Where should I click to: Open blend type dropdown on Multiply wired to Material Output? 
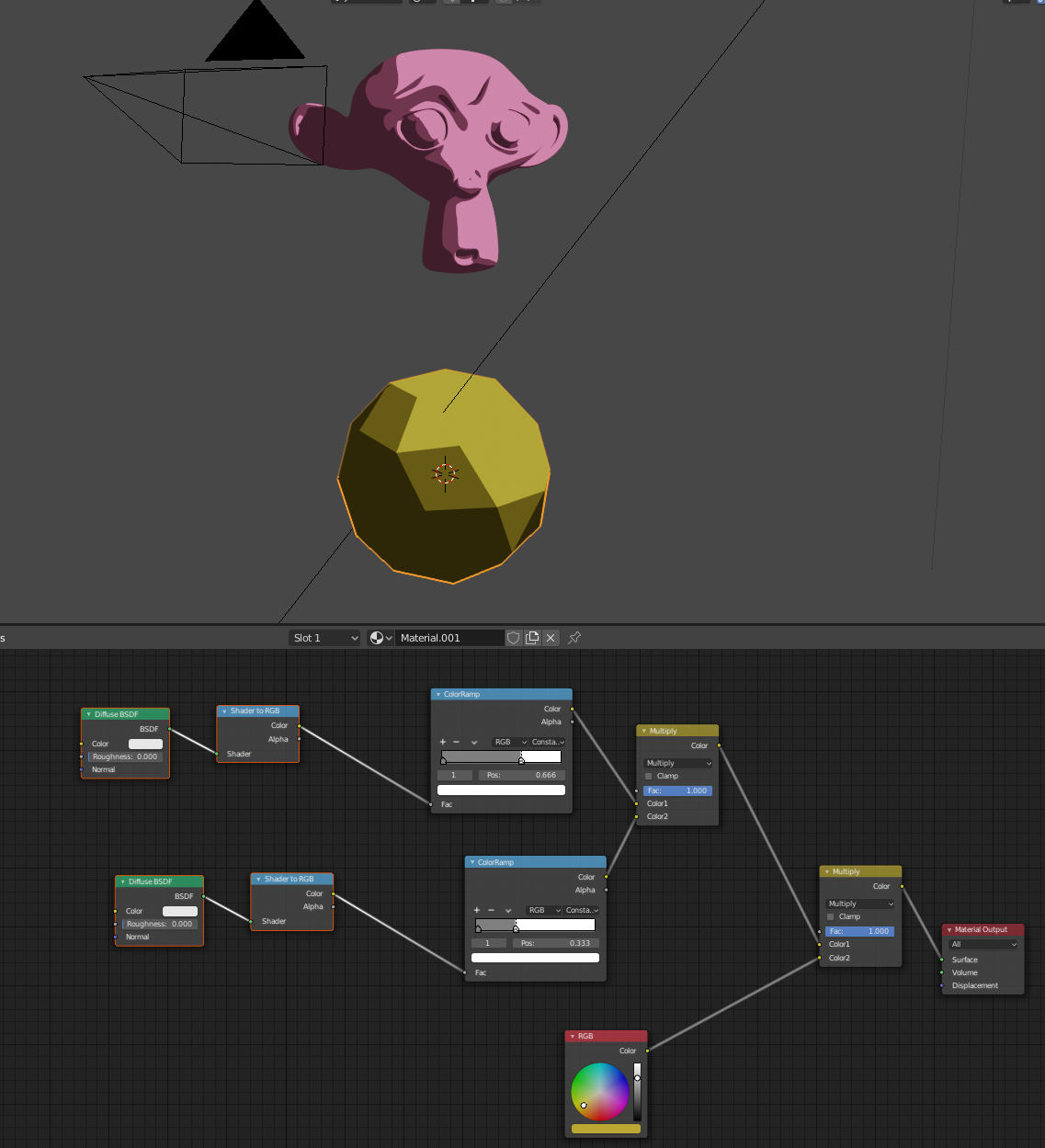[860, 904]
